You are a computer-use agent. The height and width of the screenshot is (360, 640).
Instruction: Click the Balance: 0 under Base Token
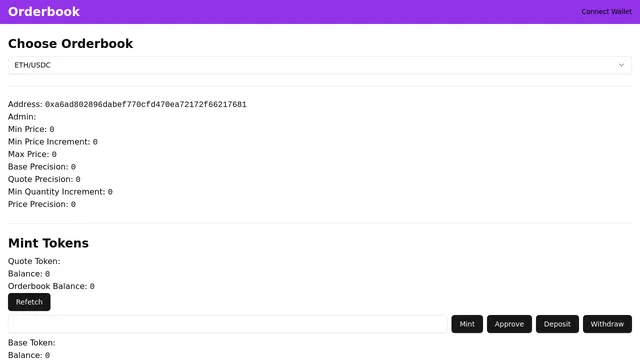pyautogui.click(x=29, y=355)
